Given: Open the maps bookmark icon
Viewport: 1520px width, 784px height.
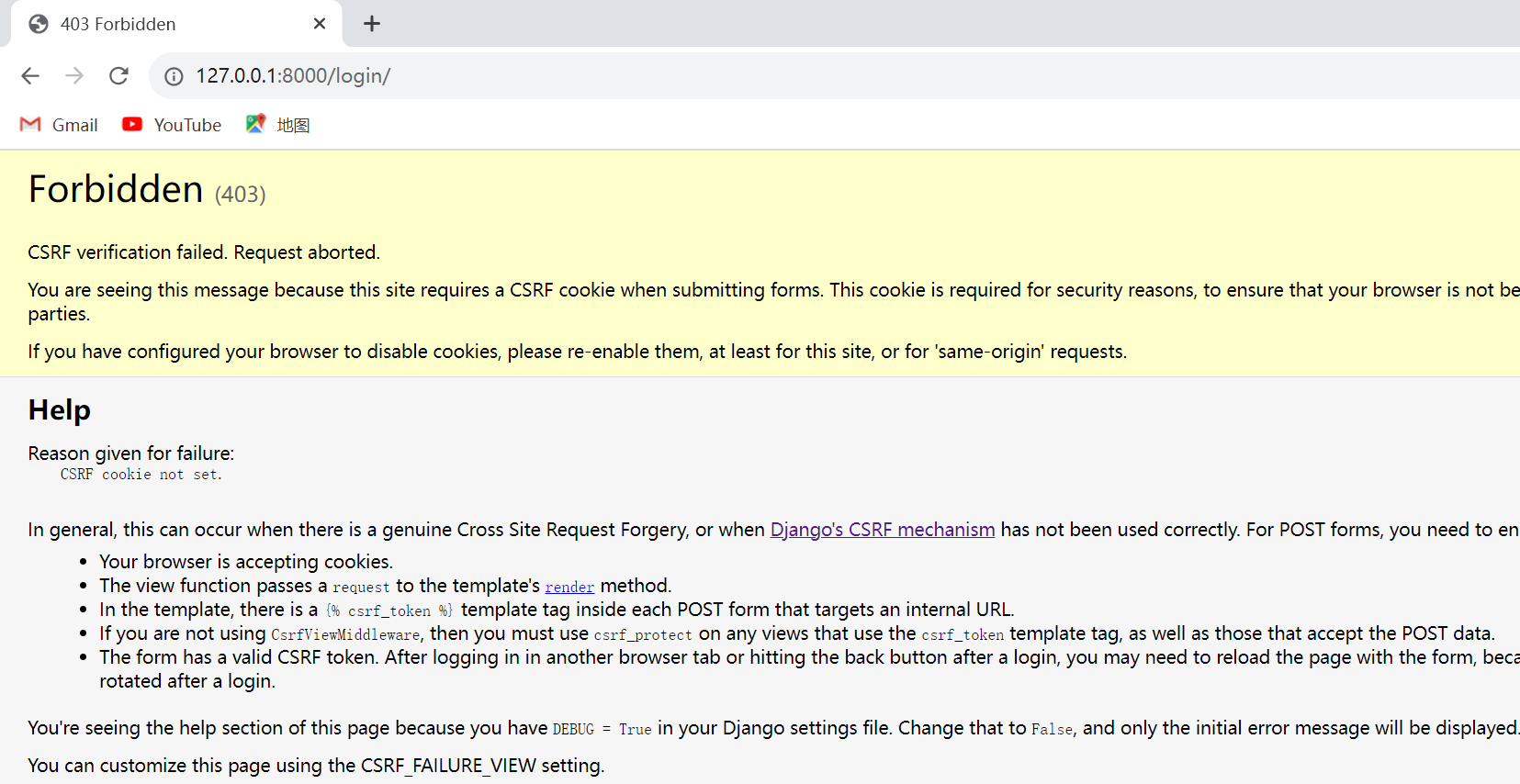Looking at the screenshot, I should coord(255,124).
